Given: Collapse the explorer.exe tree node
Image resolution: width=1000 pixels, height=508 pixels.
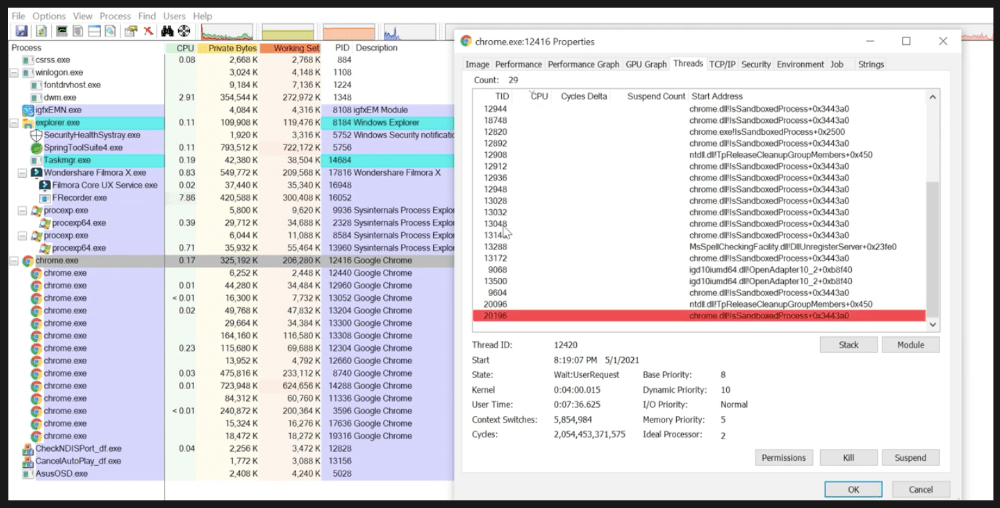Looking at the screenshot, I should (14, 122).
